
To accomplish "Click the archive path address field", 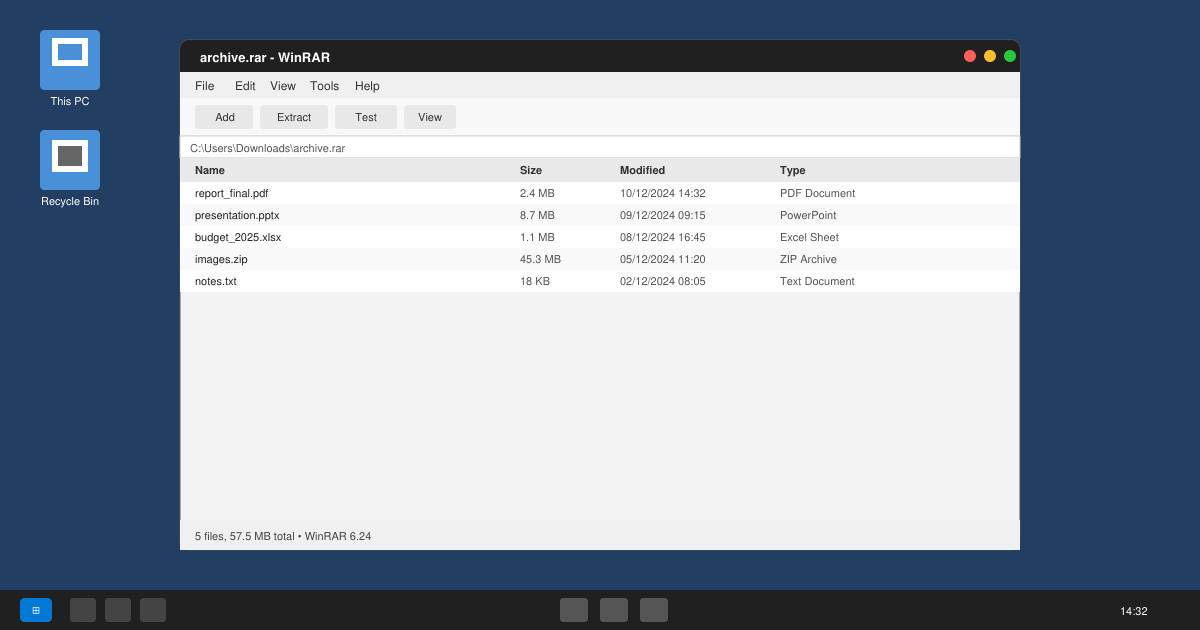I will click(600, 148).
